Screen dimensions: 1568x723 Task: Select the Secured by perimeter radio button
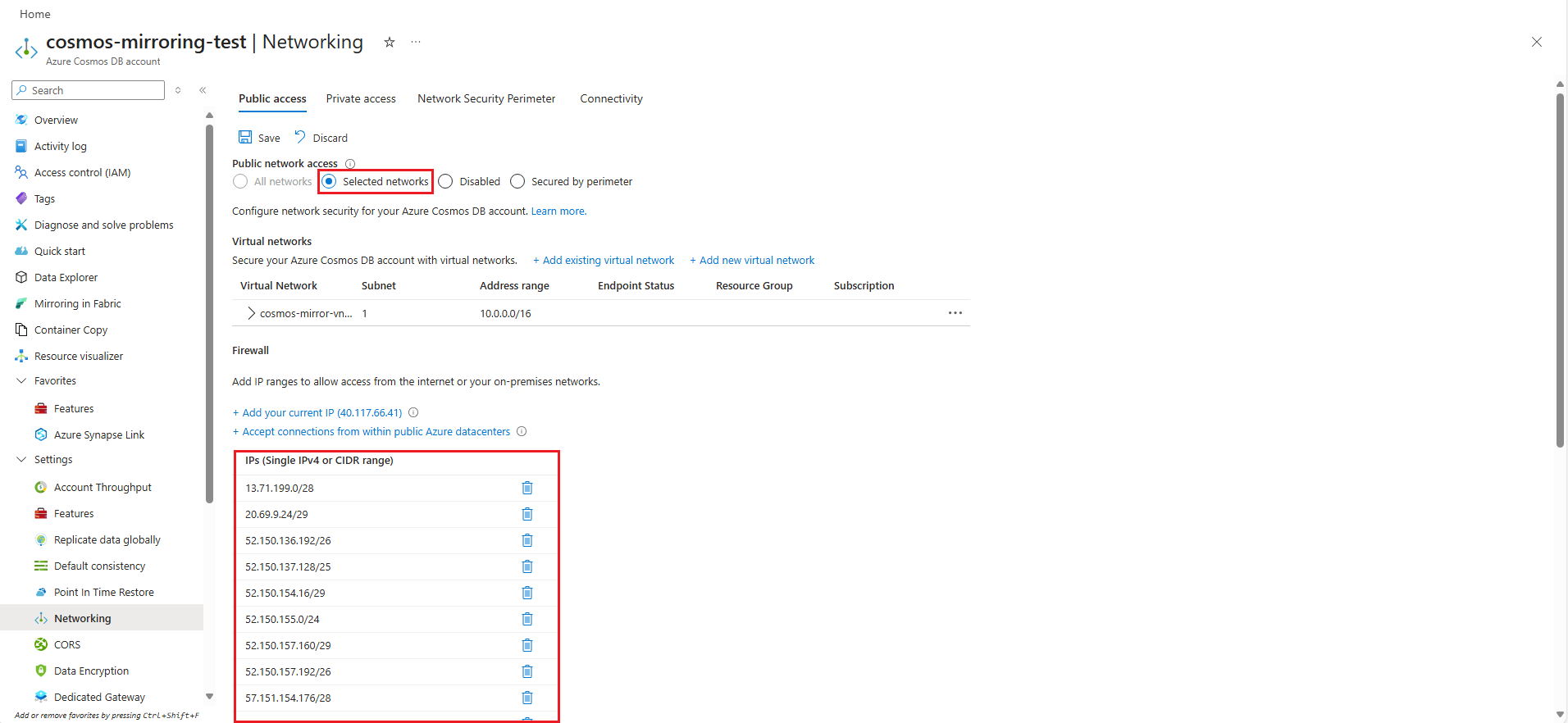tap(517, 181)
